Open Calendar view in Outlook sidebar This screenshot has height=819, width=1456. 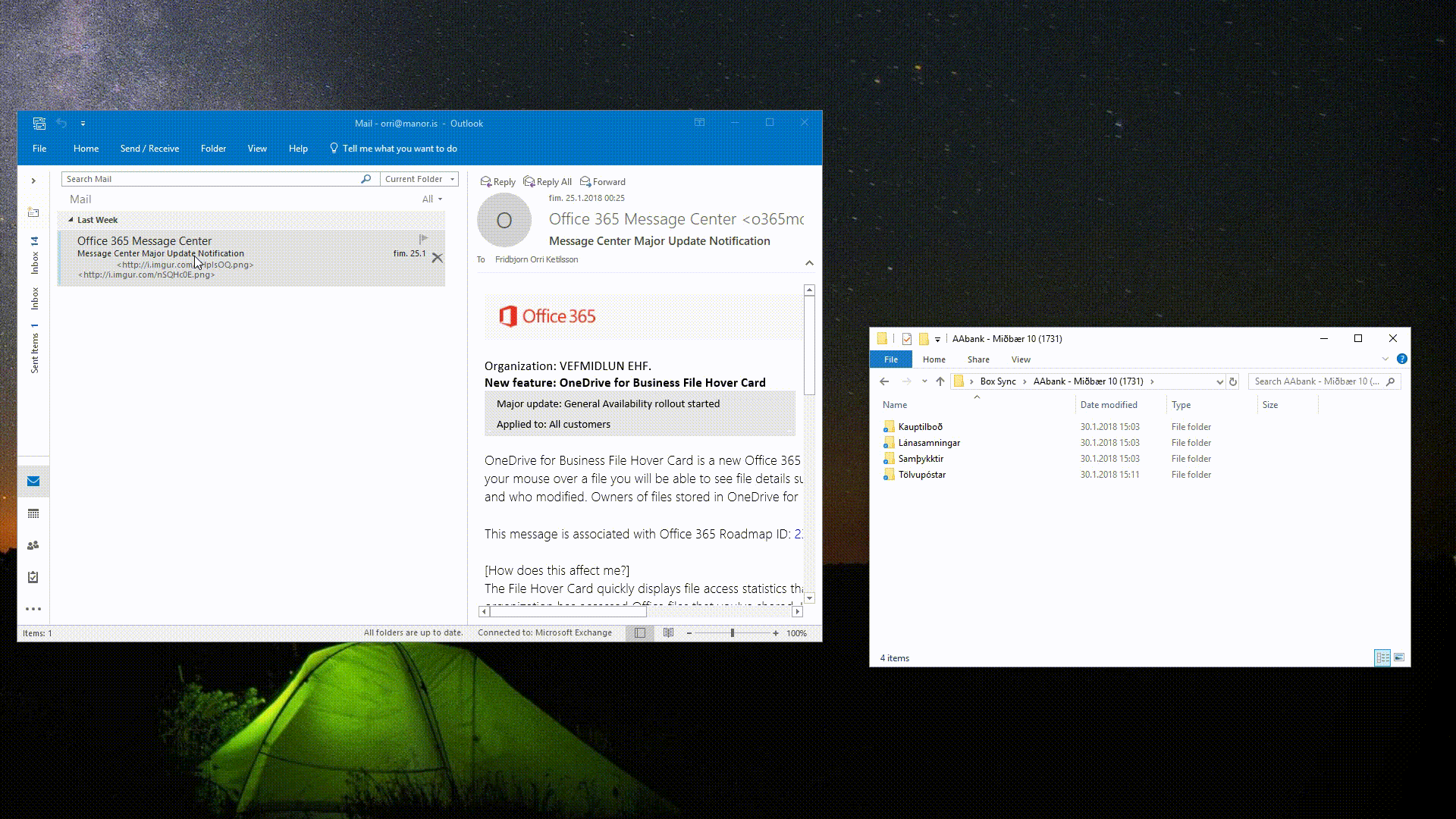pos(33,514)
